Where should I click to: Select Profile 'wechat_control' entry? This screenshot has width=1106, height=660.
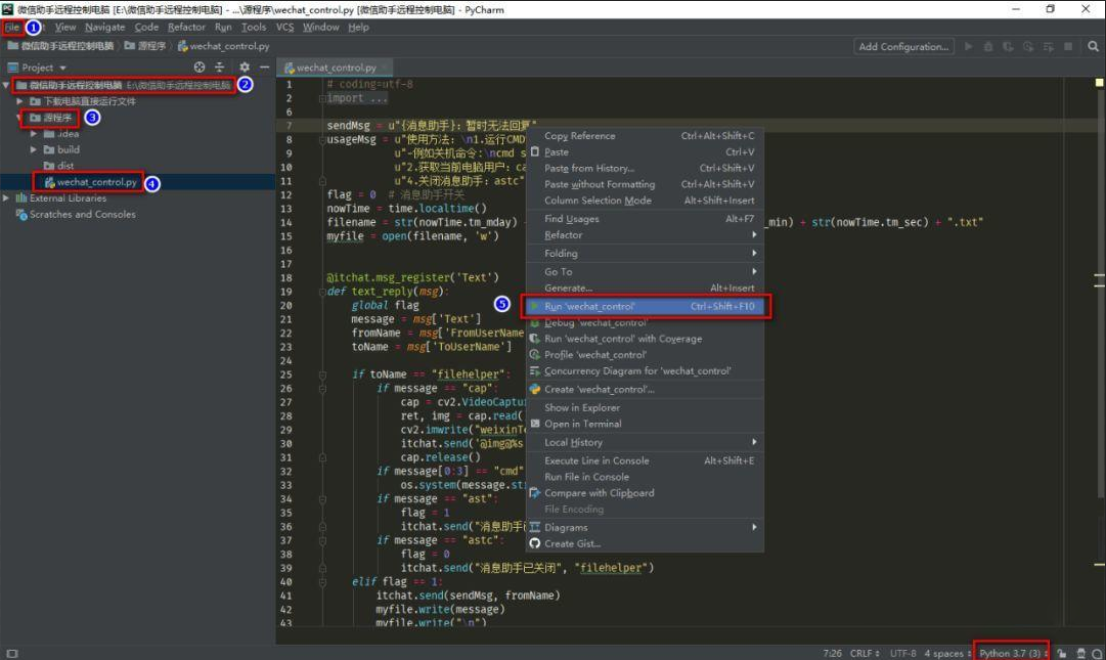click(645, 355)
